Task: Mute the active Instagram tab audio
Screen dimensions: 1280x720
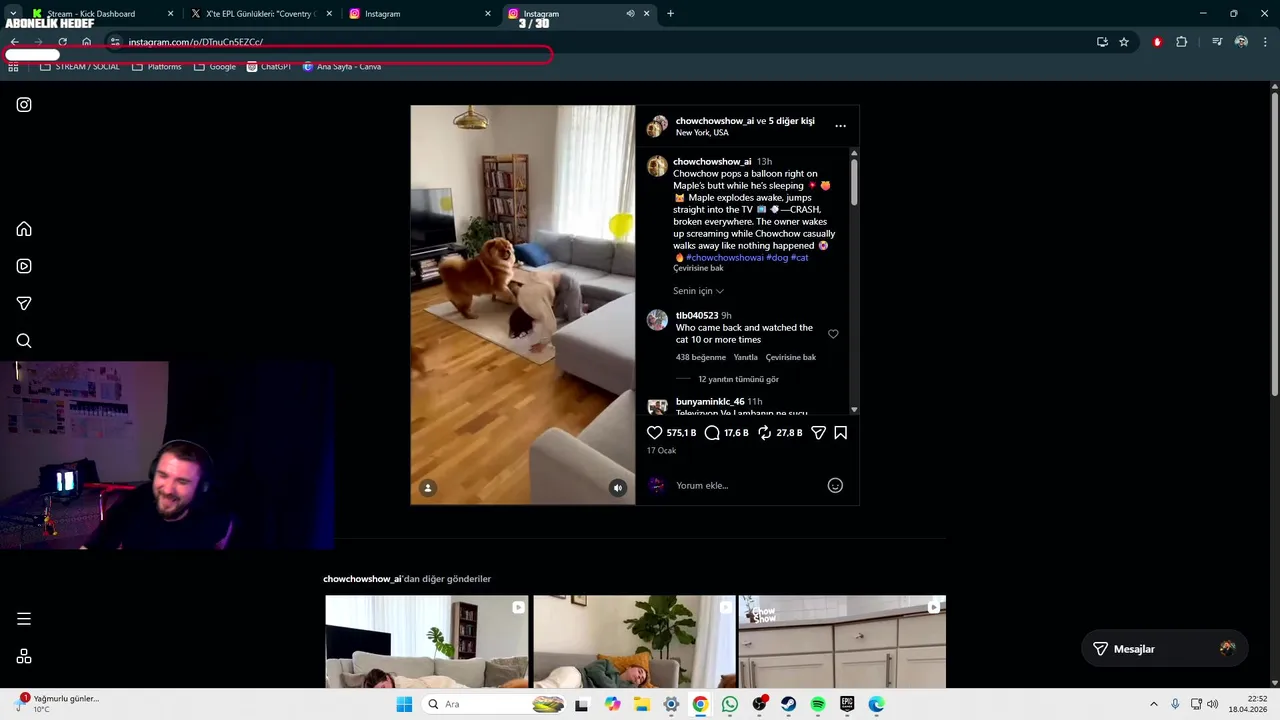Action: point(630,14)
